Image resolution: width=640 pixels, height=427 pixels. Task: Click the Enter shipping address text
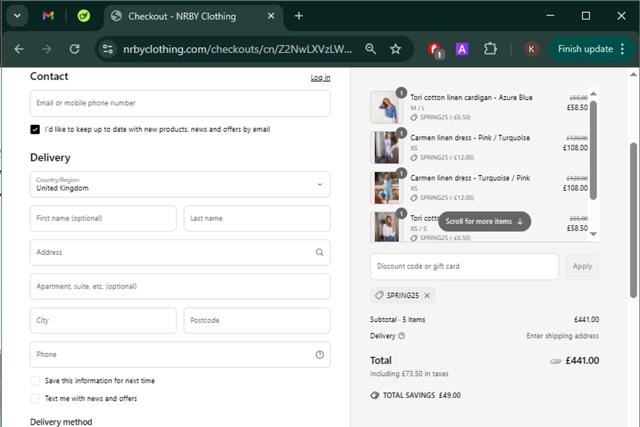click(562, 336)
